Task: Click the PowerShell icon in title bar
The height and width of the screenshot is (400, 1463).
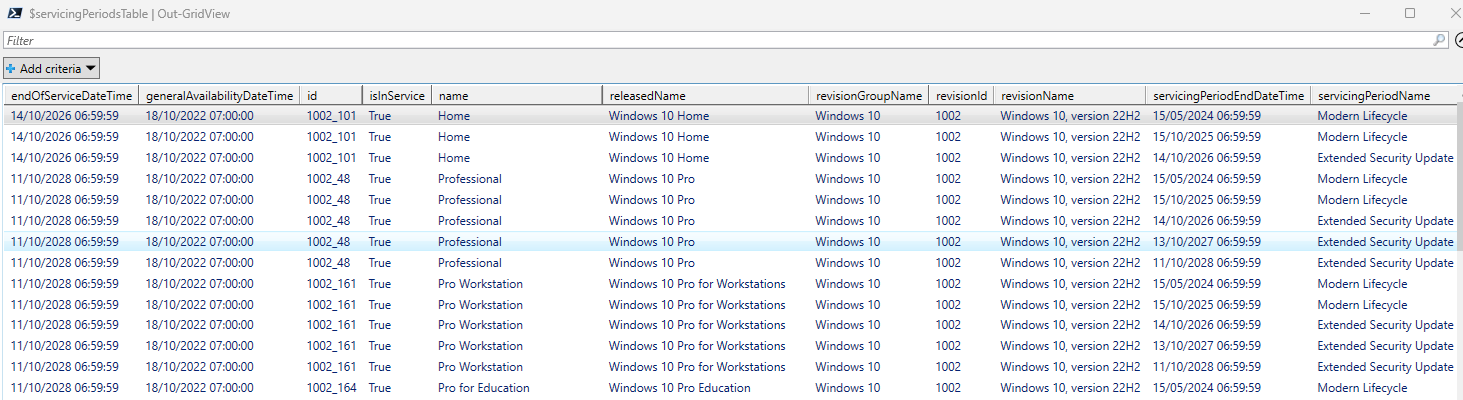Action: (11, 13)
